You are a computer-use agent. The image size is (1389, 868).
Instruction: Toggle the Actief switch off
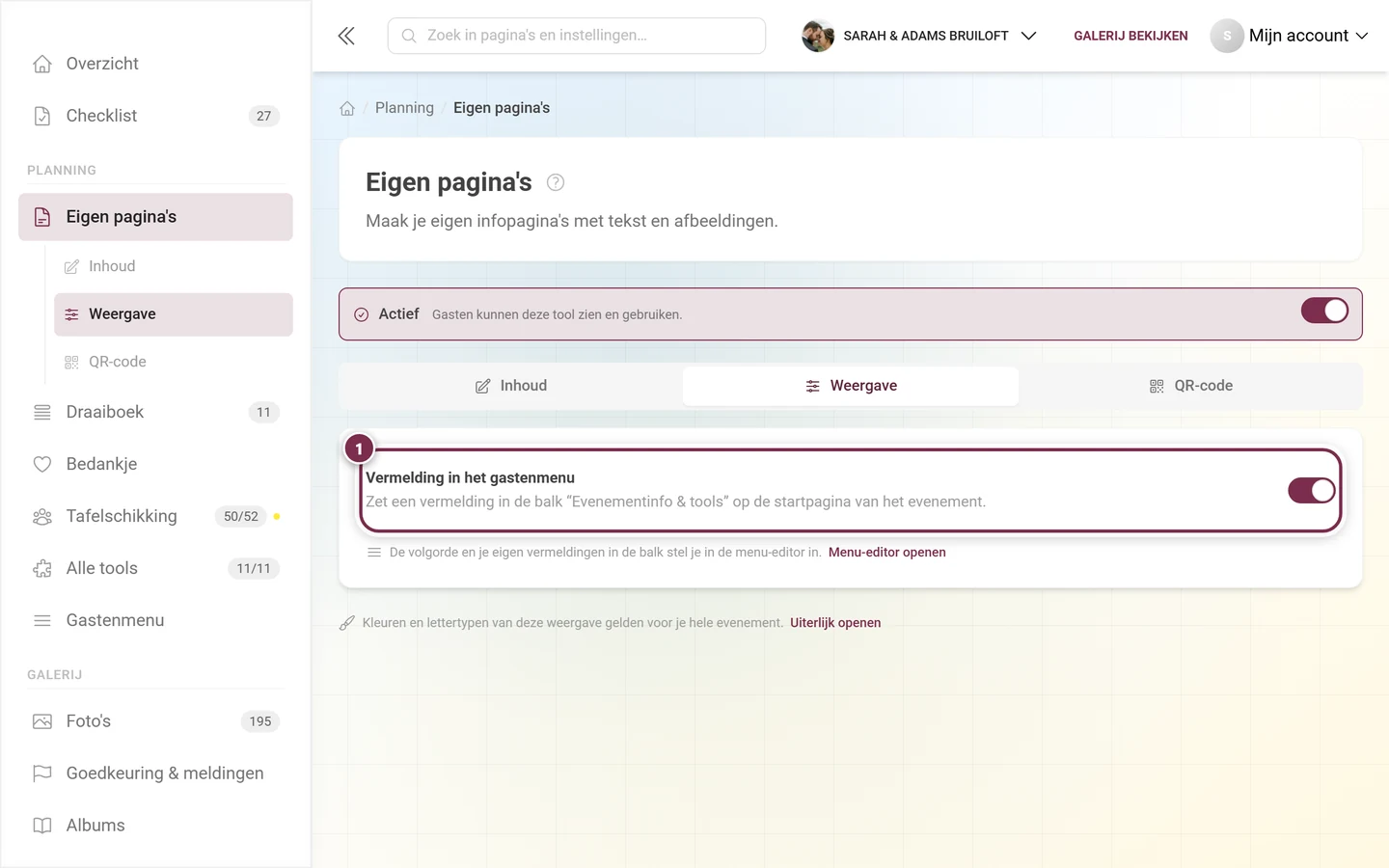[1324, 311]
